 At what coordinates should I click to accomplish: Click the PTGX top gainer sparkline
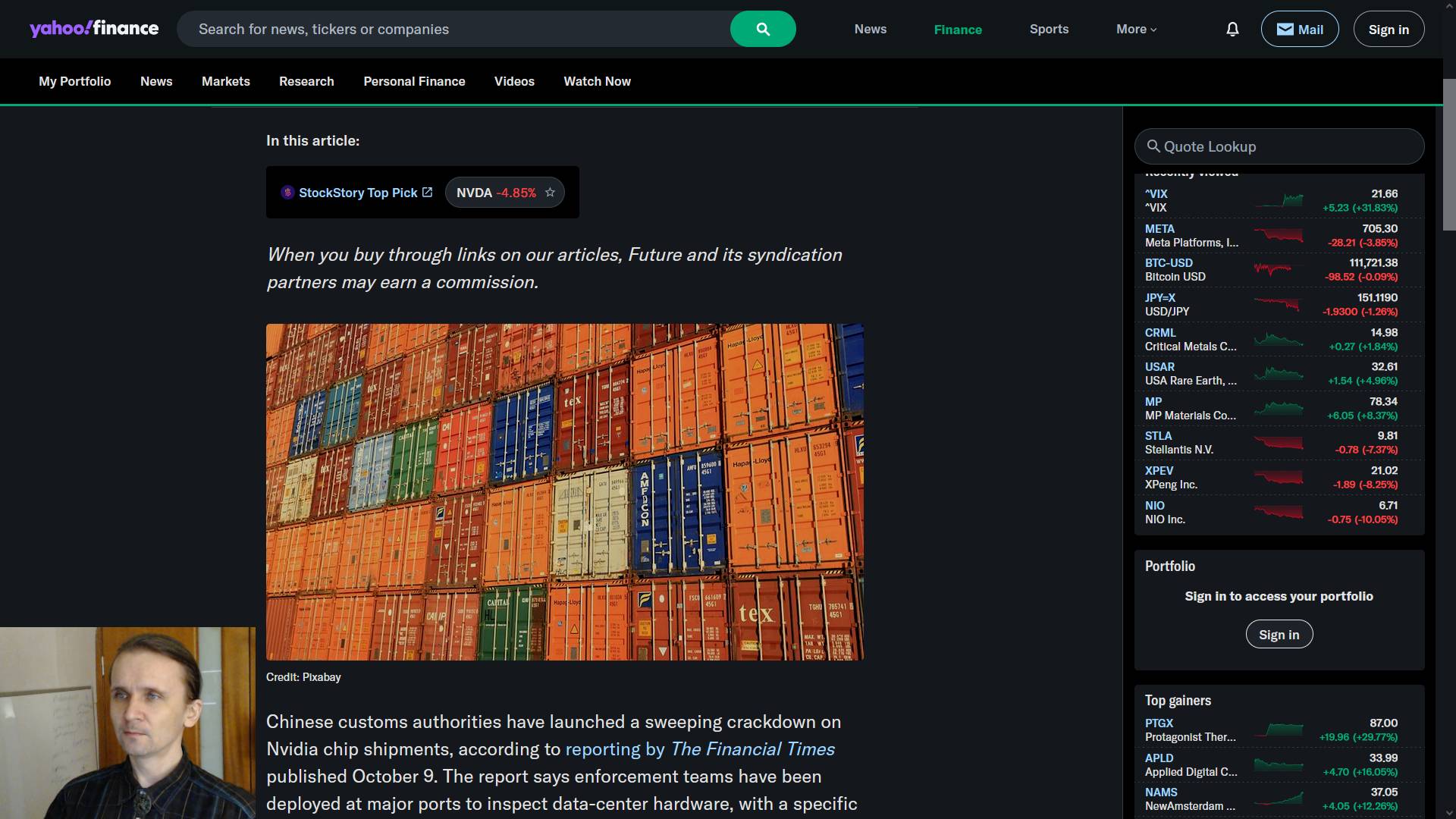[1279, 730]
